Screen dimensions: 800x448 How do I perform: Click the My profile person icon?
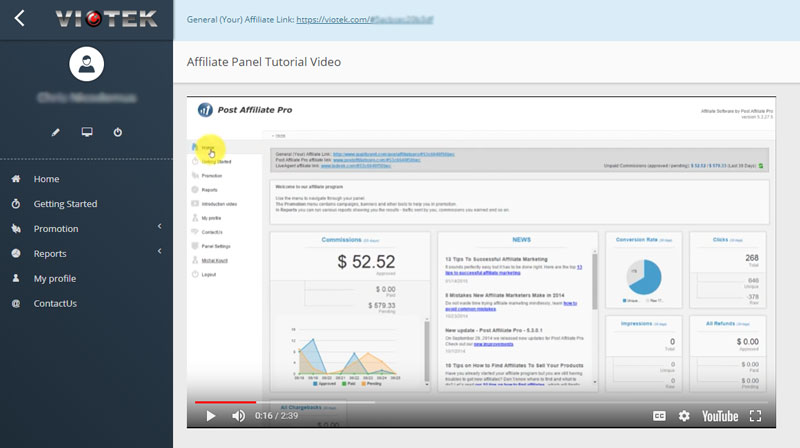click(x=16, y=278)
